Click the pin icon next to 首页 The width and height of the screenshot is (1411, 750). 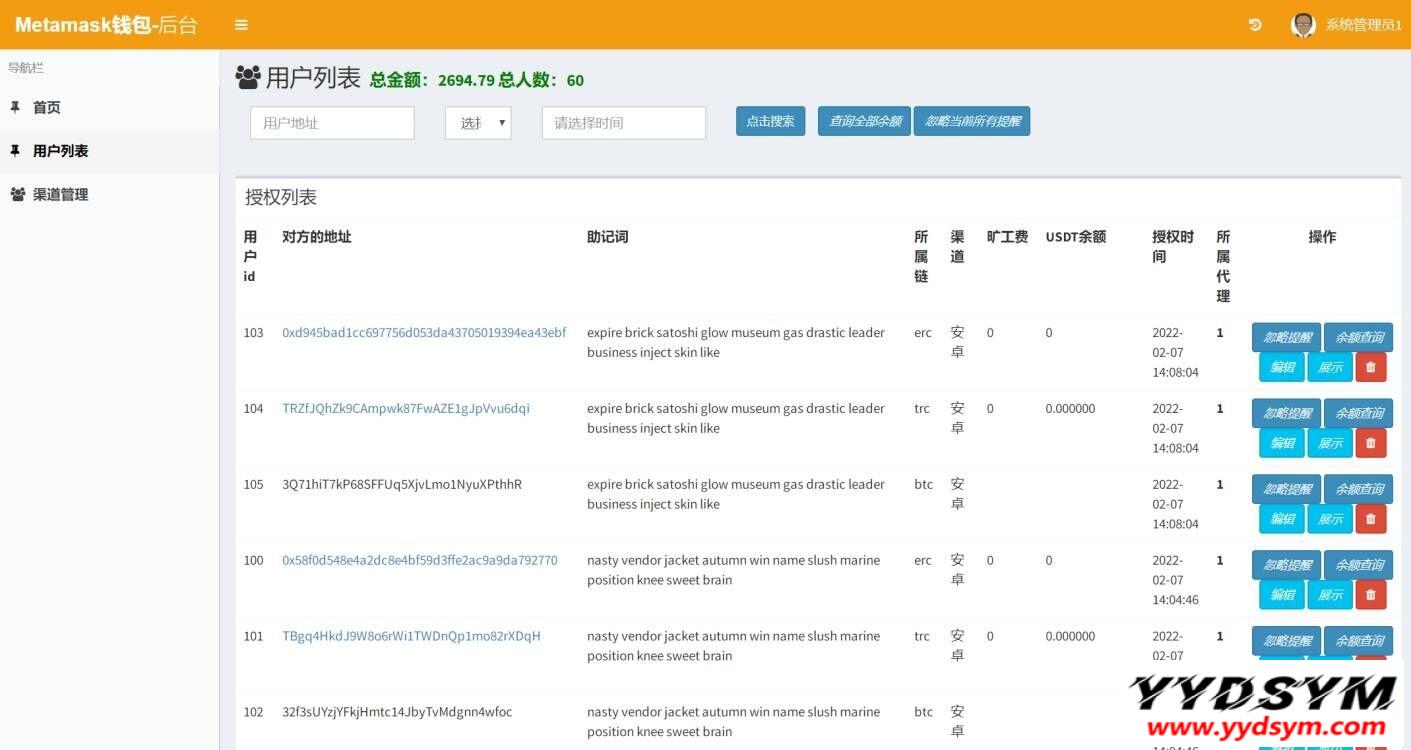pyautogui.click(x=15, y=107)
